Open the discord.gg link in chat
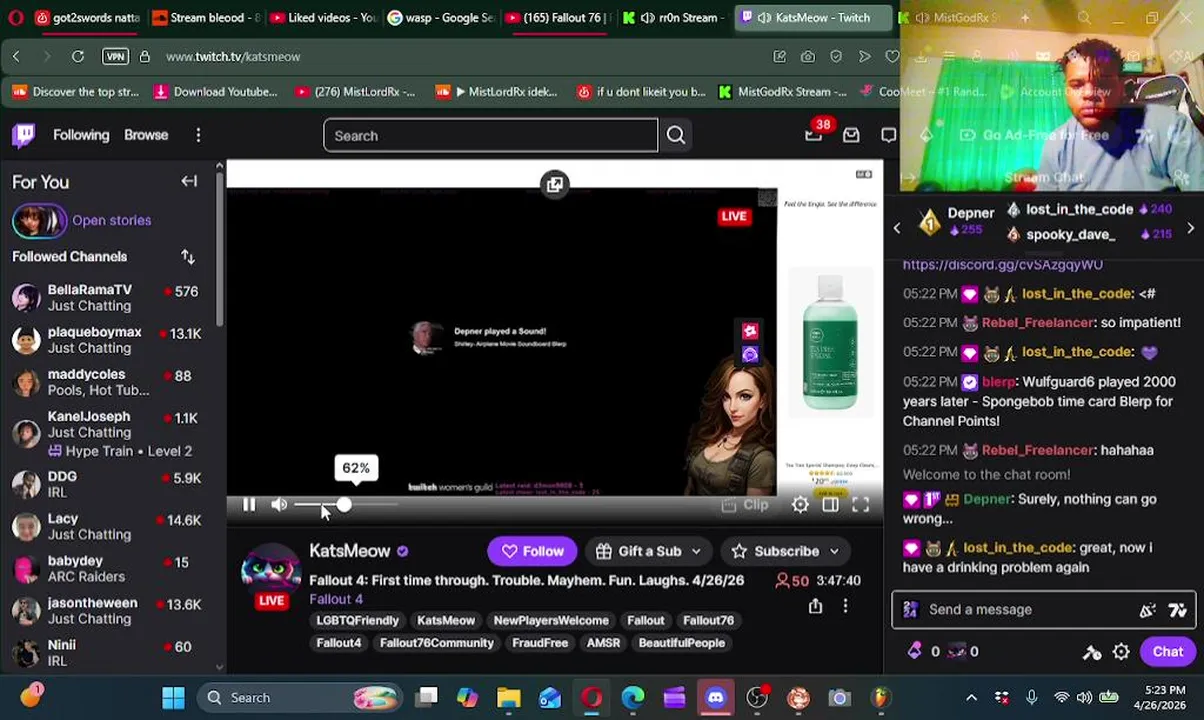The width and height of the screenshot is (1204, 720). point(1002,264)
